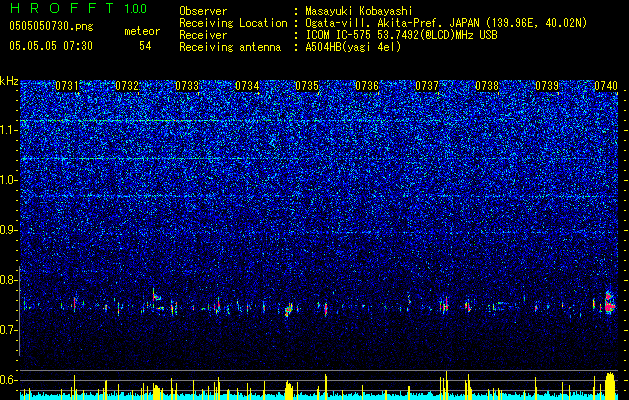Select the file name 0505050730.png

[x=51, y=26]
